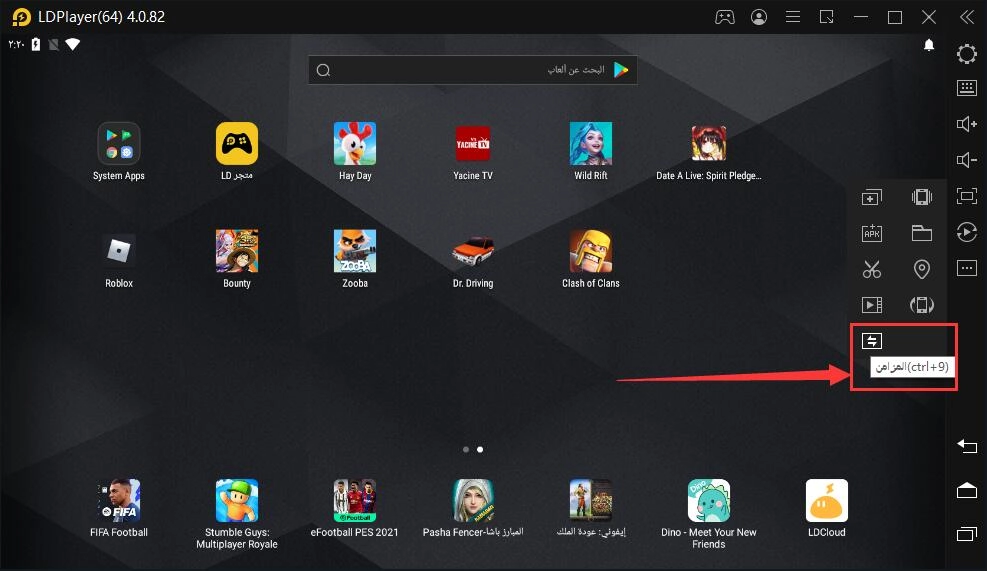Open the System Apps folder
Image resolution: width=987 pixels, height=571 pixels.
118,144
